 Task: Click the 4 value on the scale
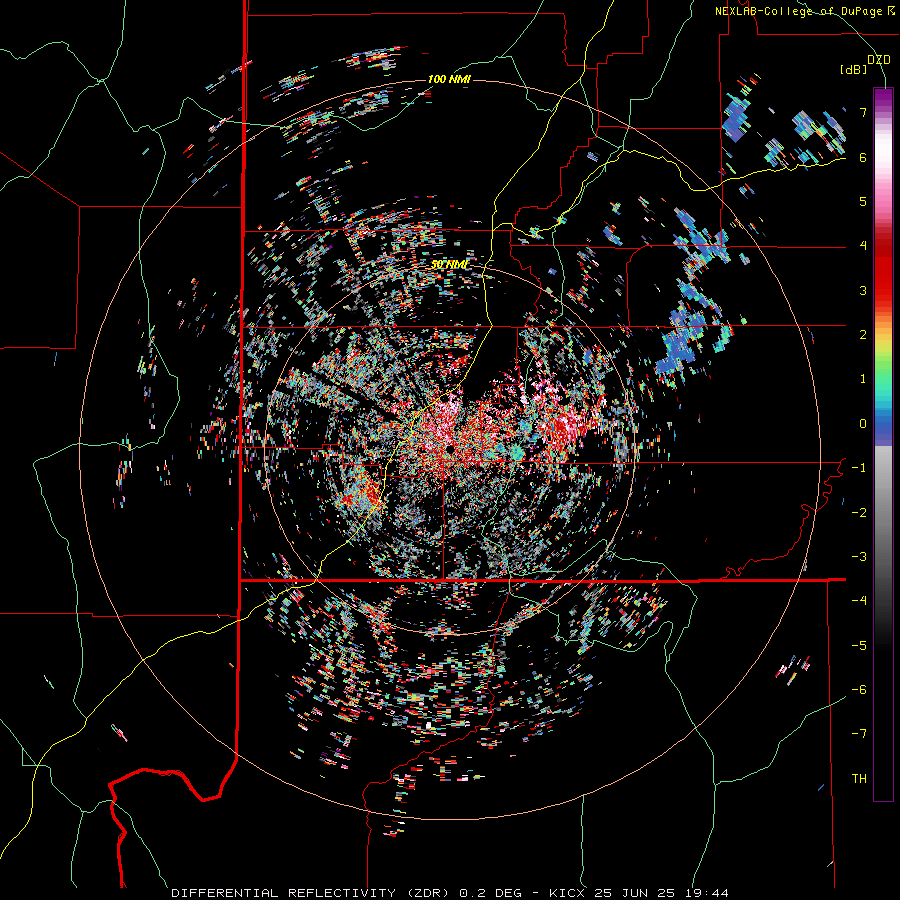[x=863, y=246]
